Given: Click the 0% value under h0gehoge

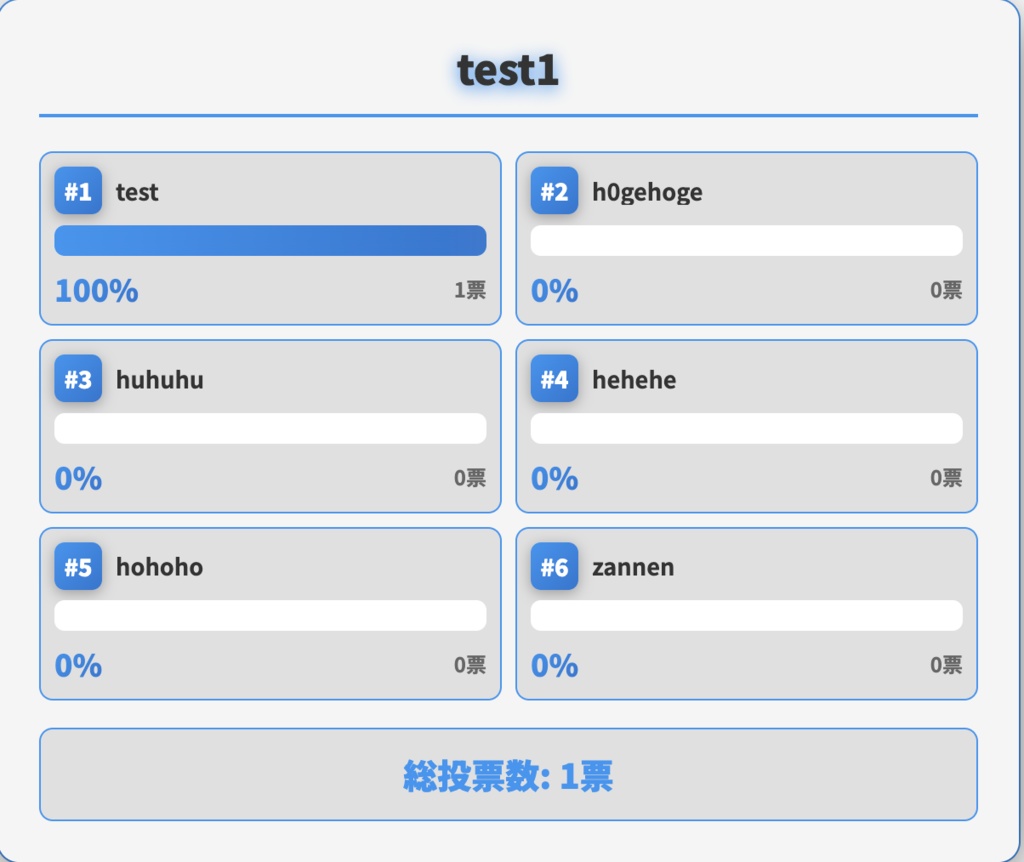Looking at the screenshot, I should [x=554, y=291].
